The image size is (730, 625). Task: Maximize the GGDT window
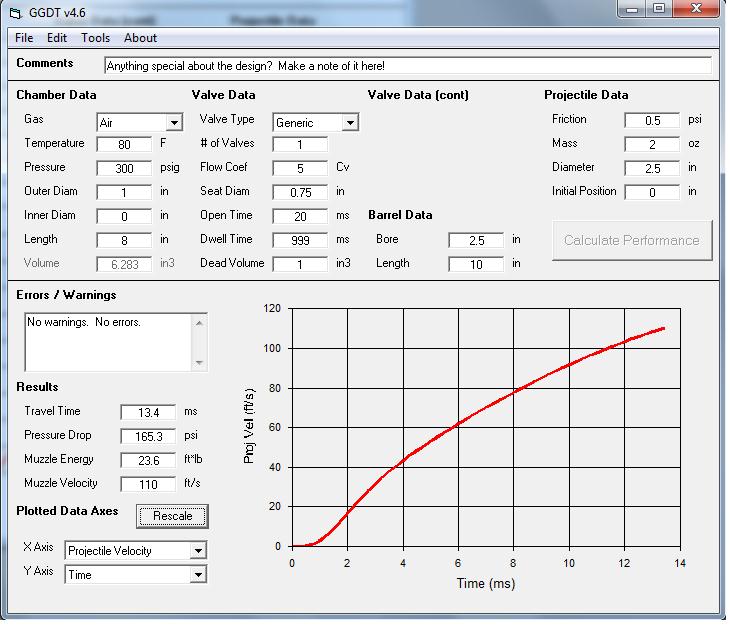[x=658, y=10]
